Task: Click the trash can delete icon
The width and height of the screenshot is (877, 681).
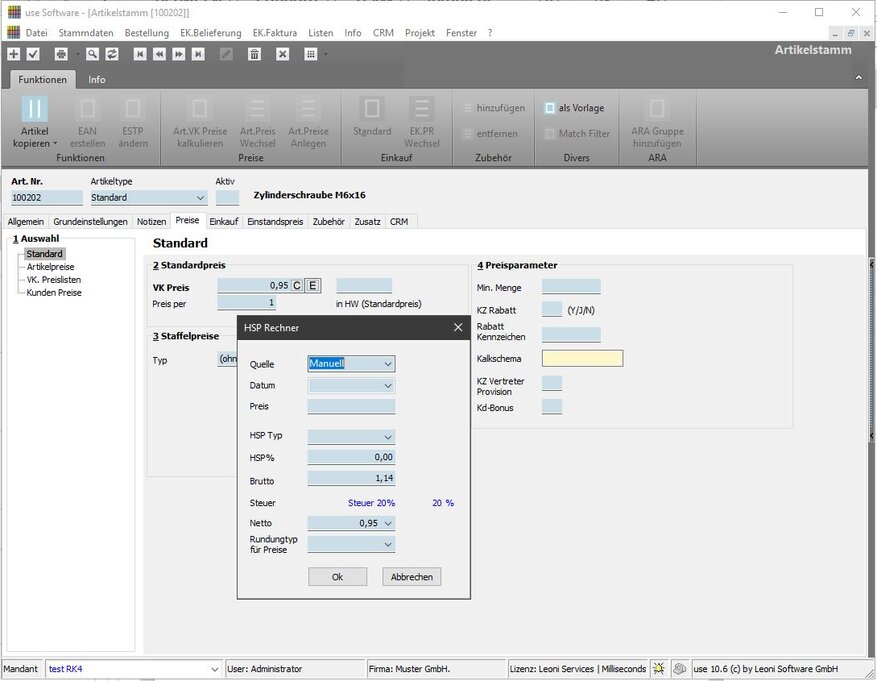Action: tap(254, 54)
